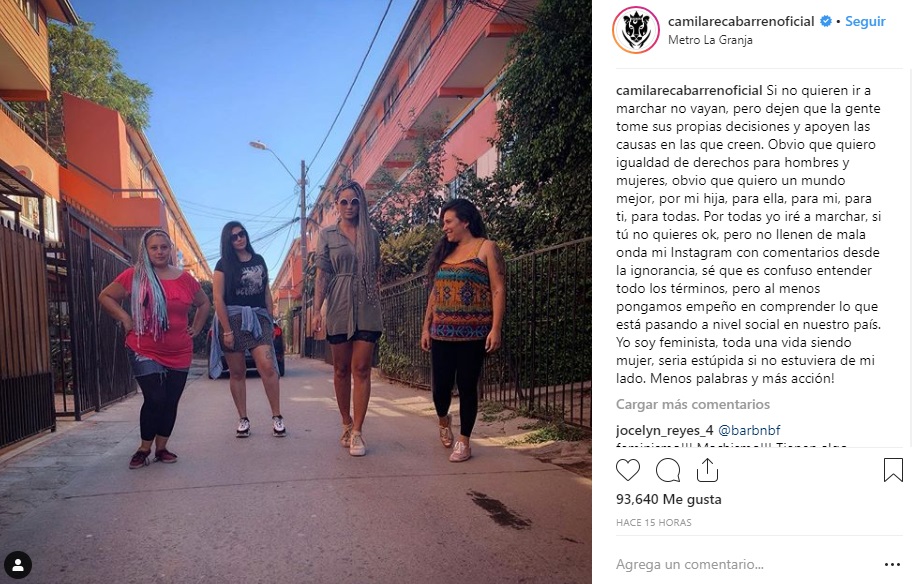The image size is (912, 584).
Task: Like the post with heart icon
Action: tap(628, 470)
